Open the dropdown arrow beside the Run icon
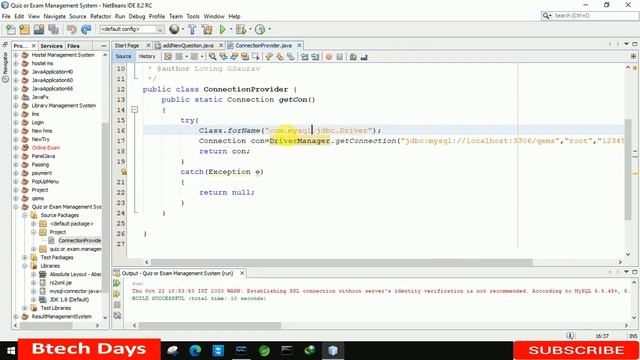The width and height of the screenshot is (640, 360). pos(231,29)
